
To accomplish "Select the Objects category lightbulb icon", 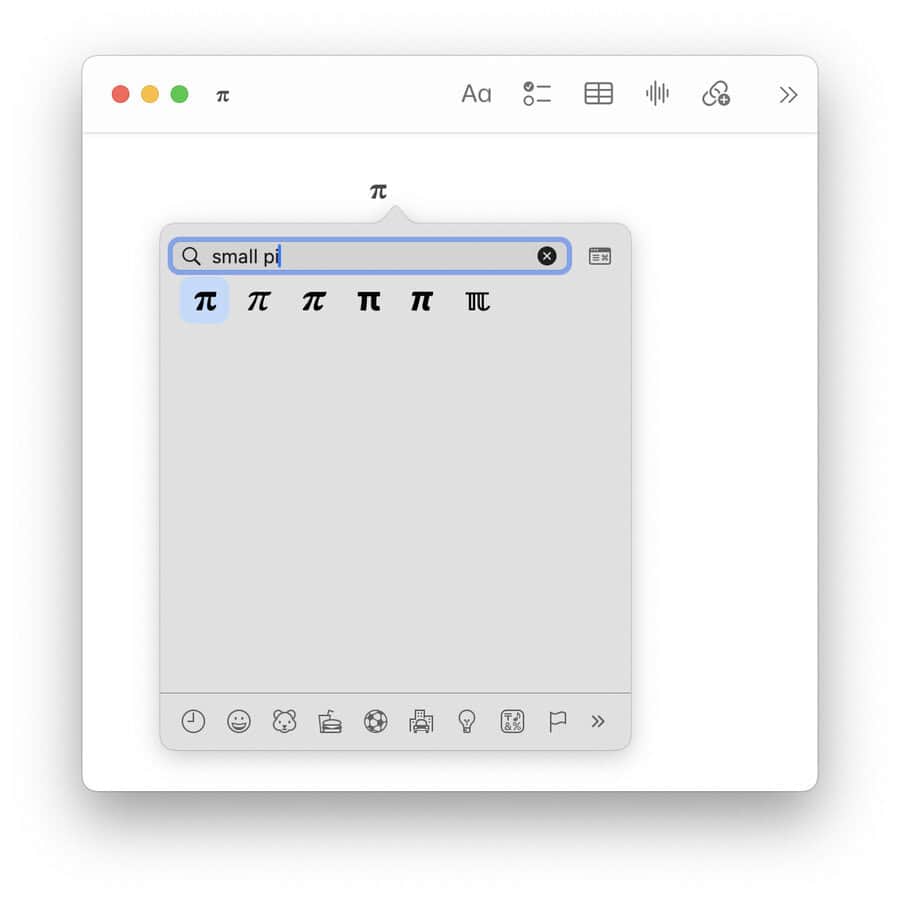I will click(x=466, y=721).
